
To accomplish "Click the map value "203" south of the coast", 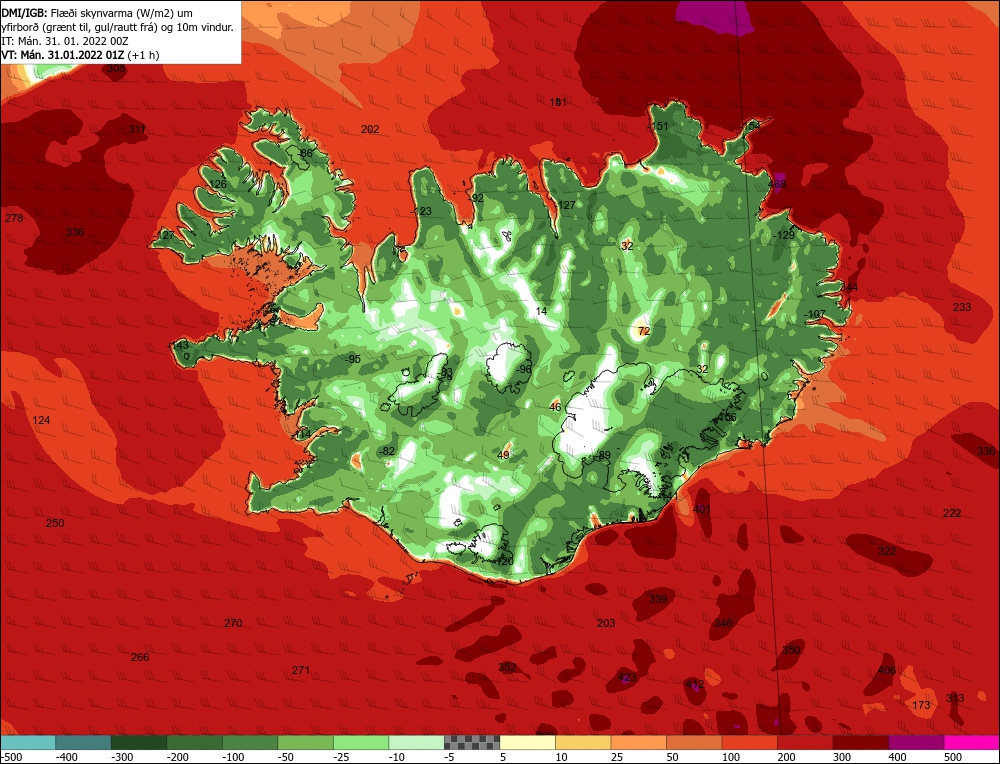I will (606, 623).
